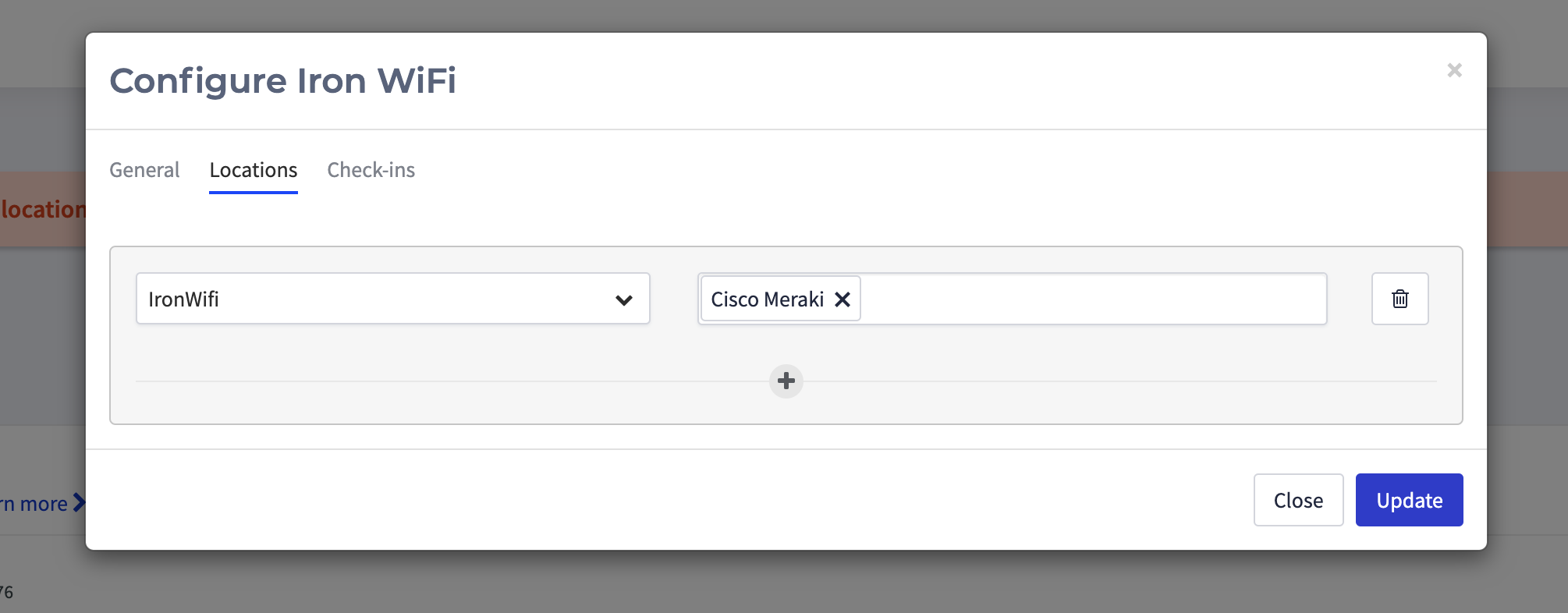1568x613 pixels.
Task: Click the Close button
Action: coord(1298,500)
